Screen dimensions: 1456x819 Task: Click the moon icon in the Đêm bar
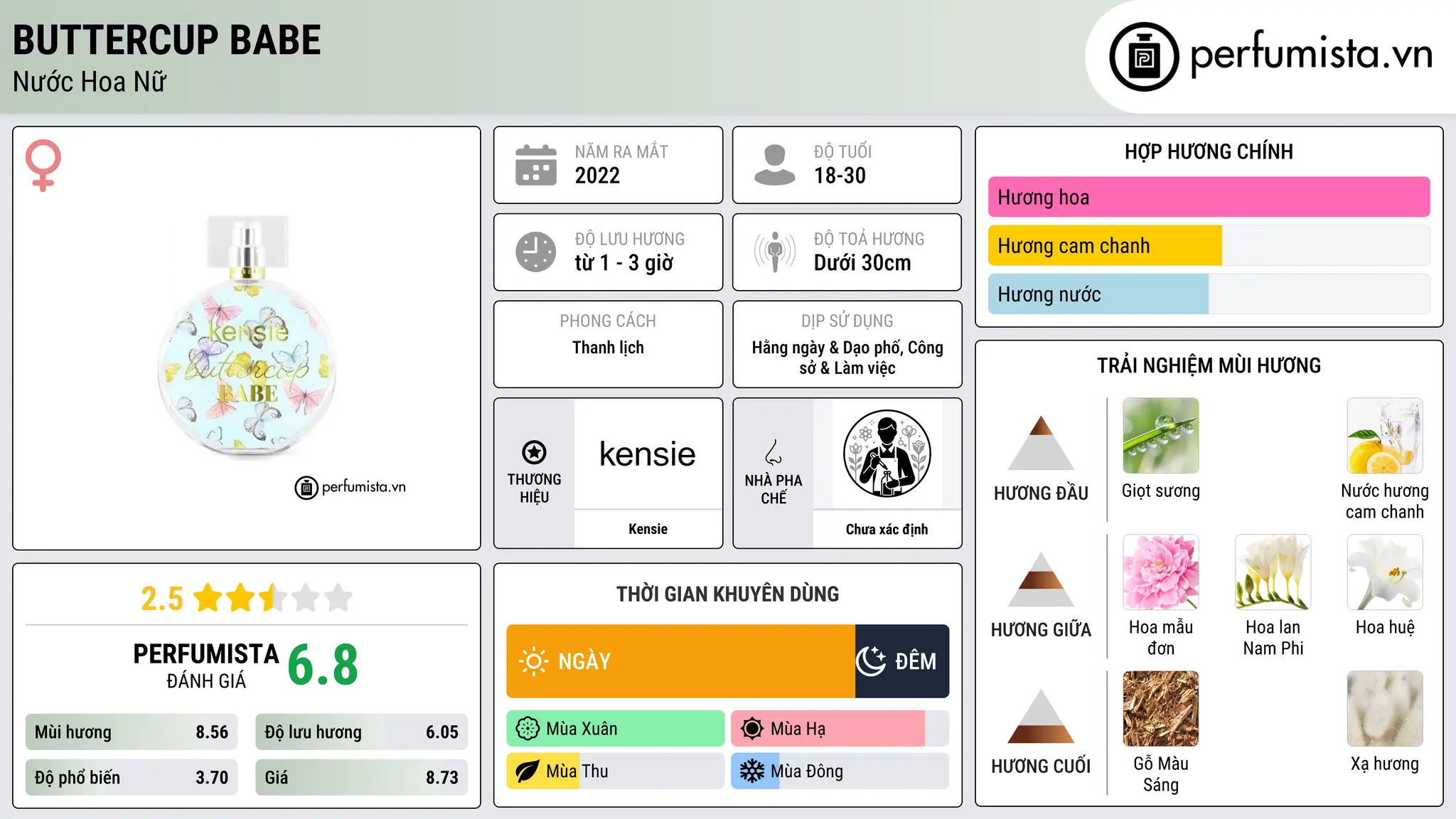click(871, 661)
